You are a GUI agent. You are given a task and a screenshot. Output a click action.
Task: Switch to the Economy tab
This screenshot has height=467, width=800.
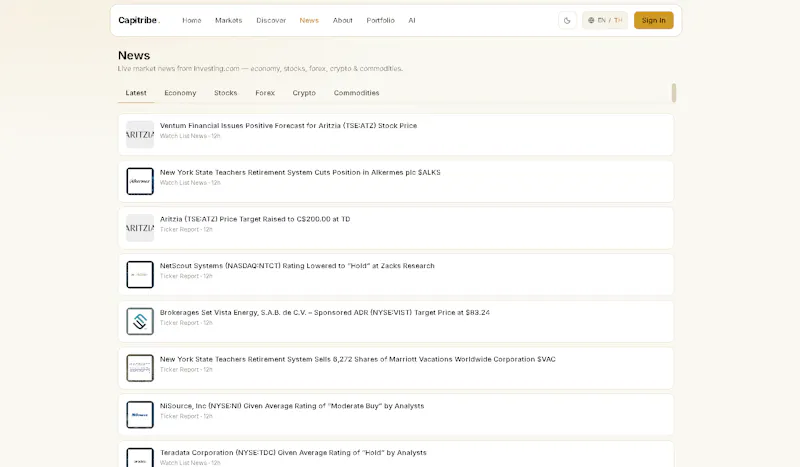click(180, 93)
